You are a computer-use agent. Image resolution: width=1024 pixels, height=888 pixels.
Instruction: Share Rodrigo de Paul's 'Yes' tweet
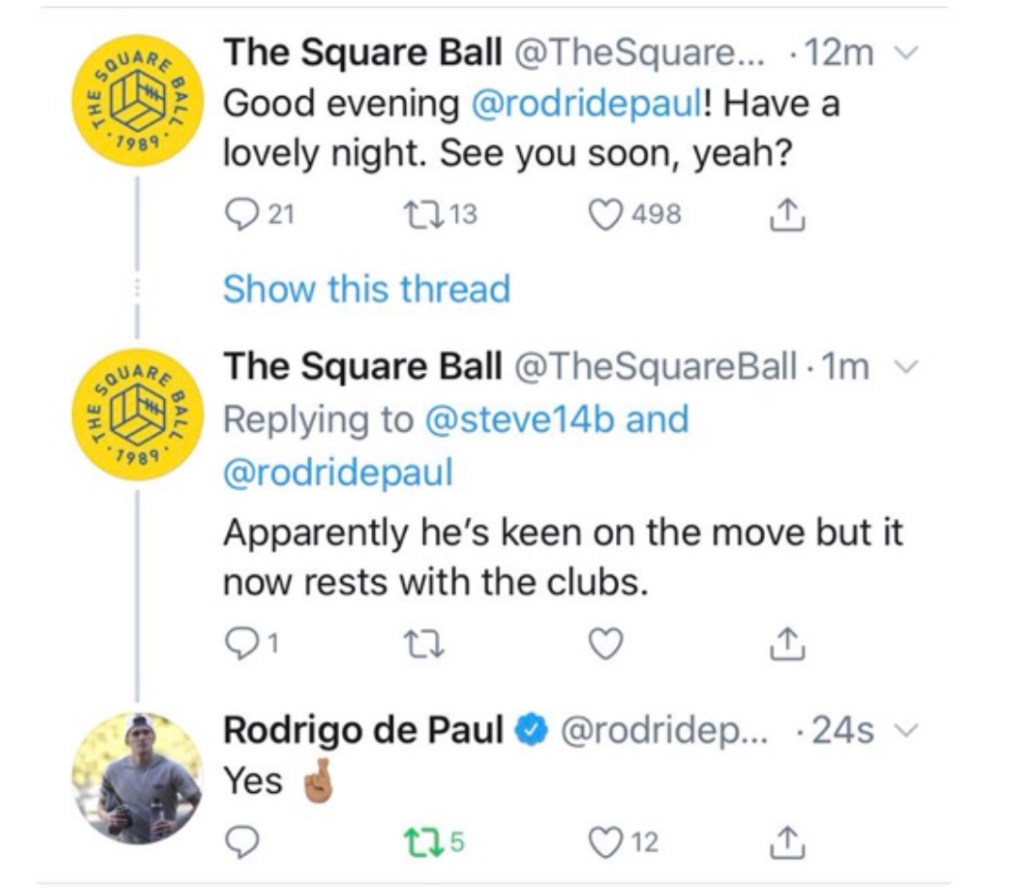pos(785,843)
